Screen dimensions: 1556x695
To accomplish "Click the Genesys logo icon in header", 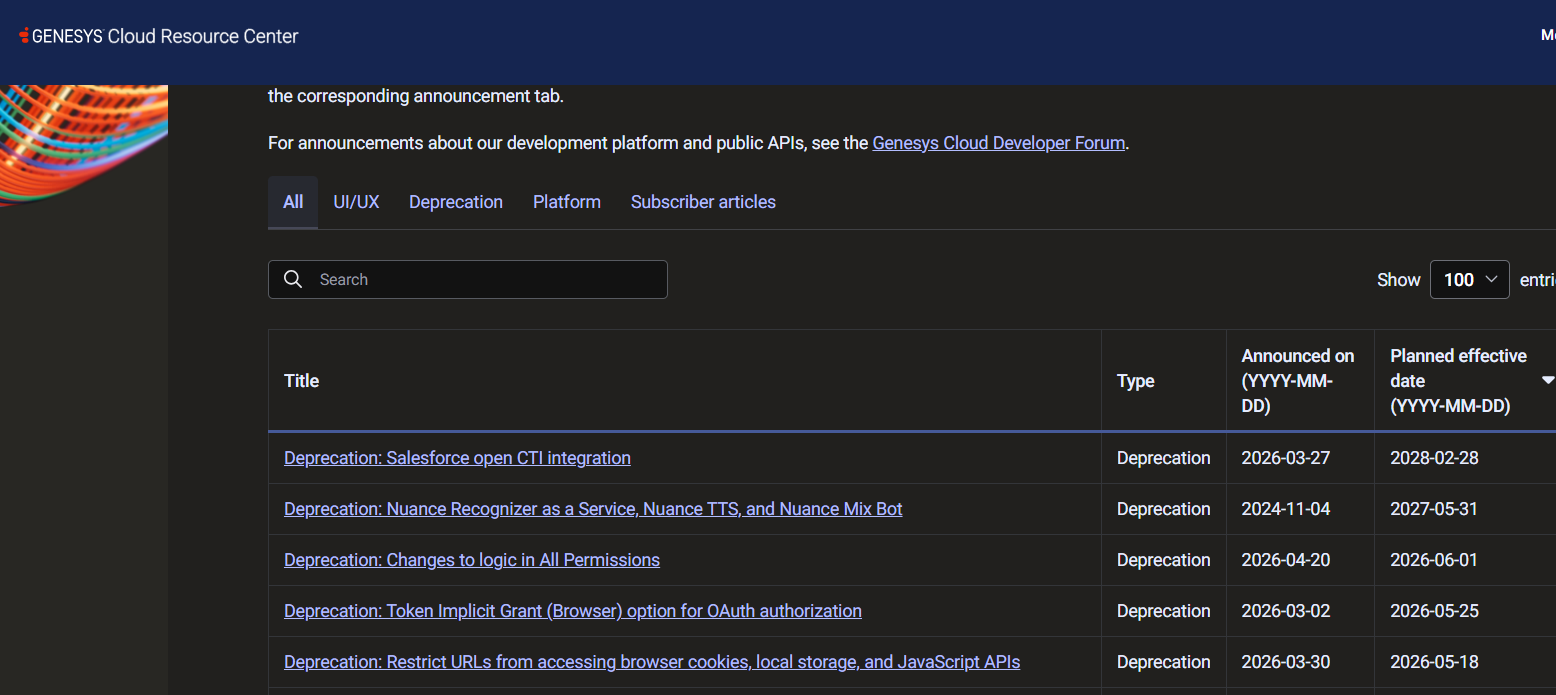I will (25, 36).
